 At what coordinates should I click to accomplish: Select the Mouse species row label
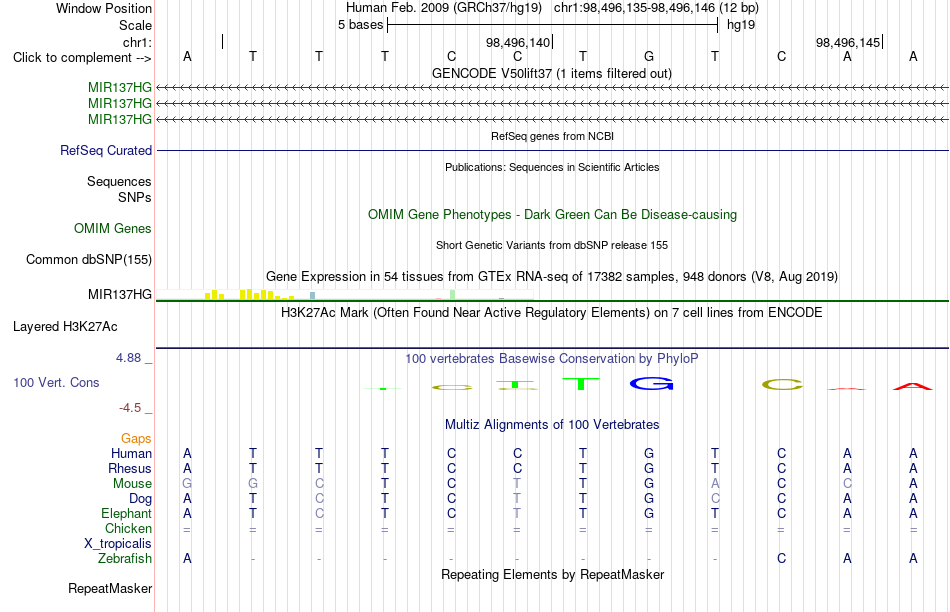tap(132, 484)
